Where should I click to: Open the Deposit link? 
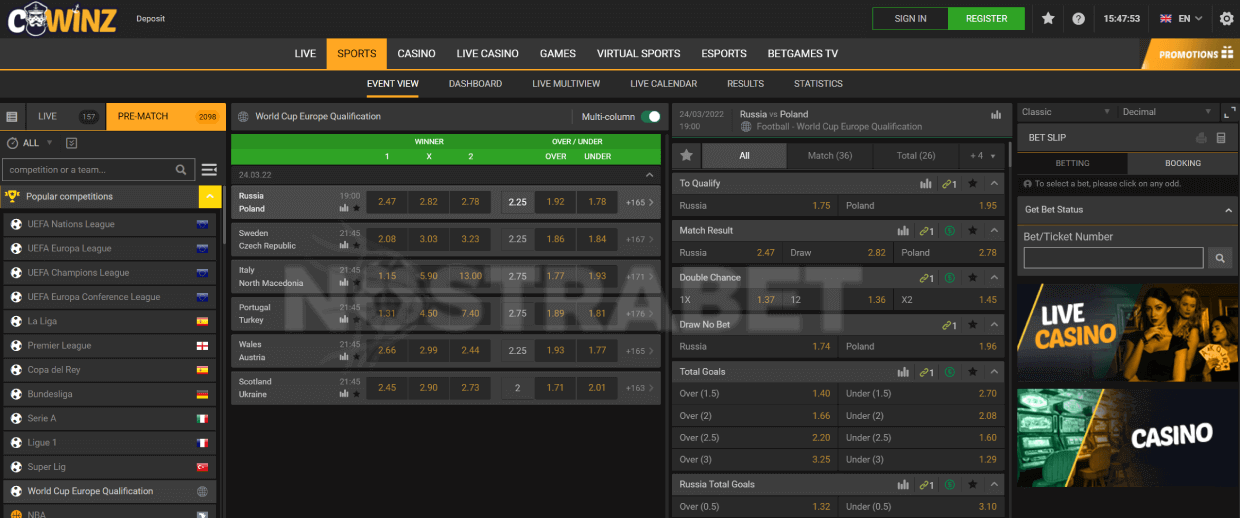150,19
